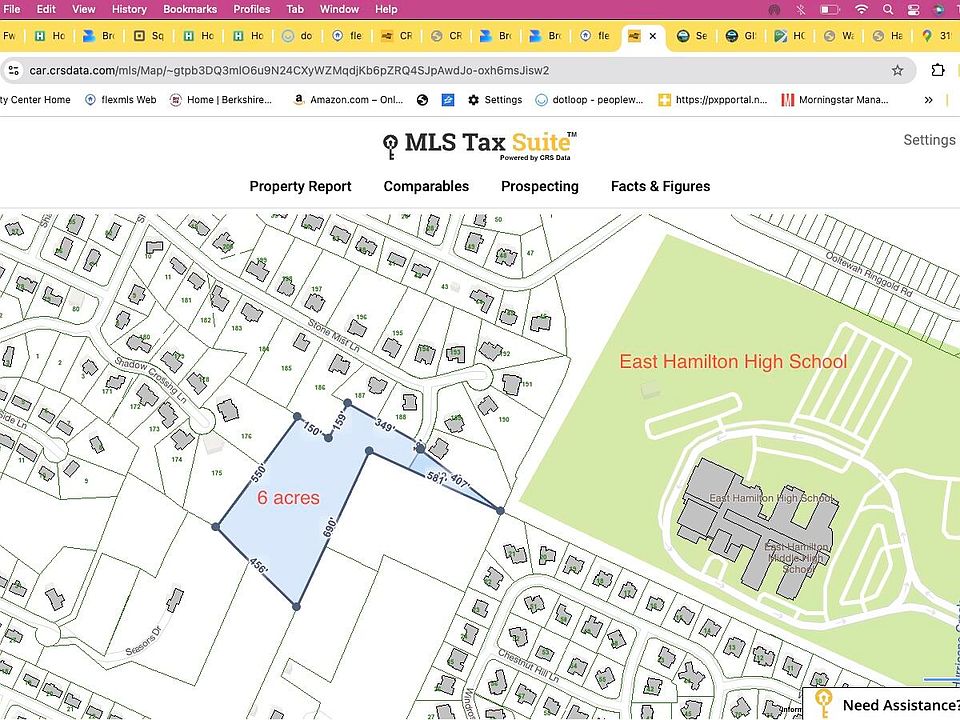
Task: Click the site information icon in address bar
Action: pyautogui.click(x=13, y=70)
